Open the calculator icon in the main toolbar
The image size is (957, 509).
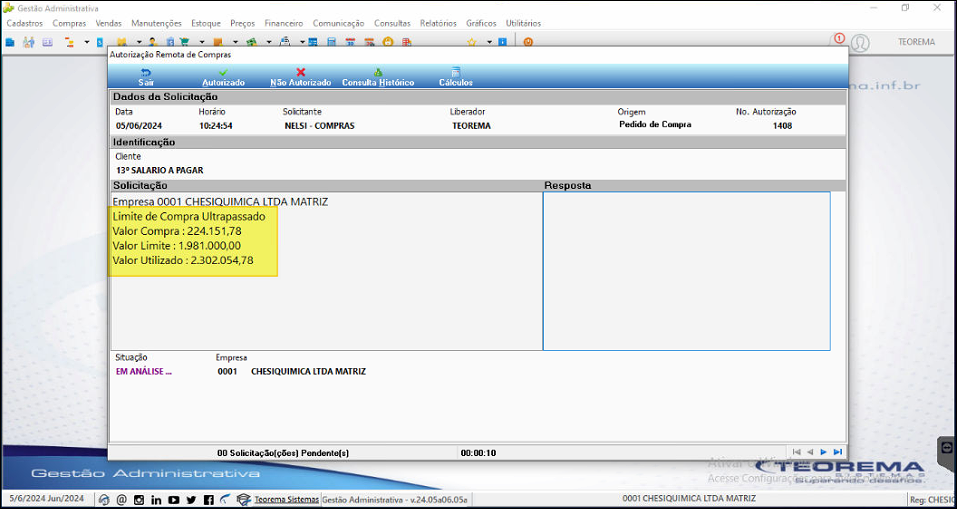click(331, 42)
